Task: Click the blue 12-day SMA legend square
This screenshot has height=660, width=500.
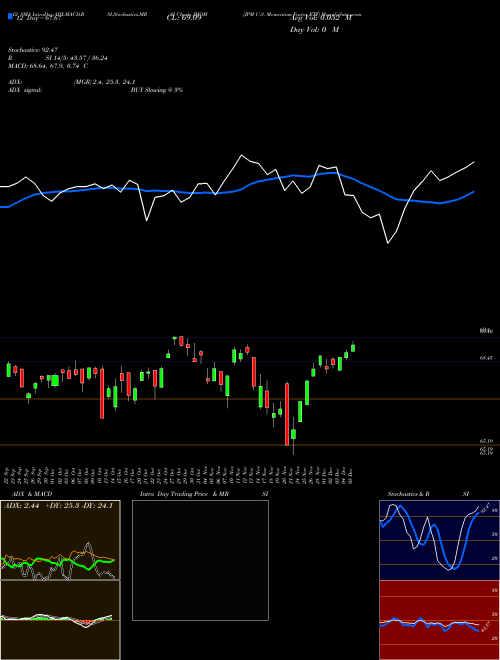Action: pyautogui.click(x=10, y=16)
